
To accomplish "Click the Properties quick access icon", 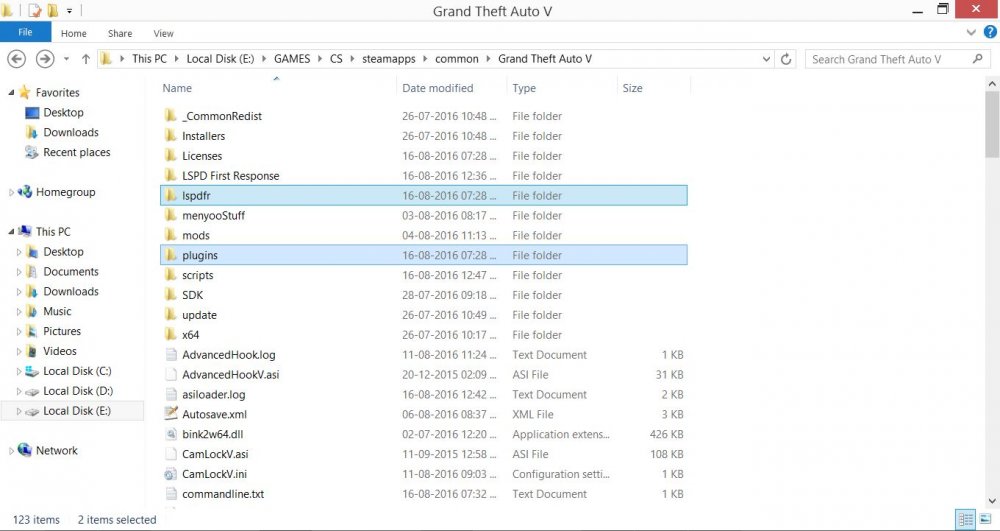I will pyautogui.click(x=34, y=10).
